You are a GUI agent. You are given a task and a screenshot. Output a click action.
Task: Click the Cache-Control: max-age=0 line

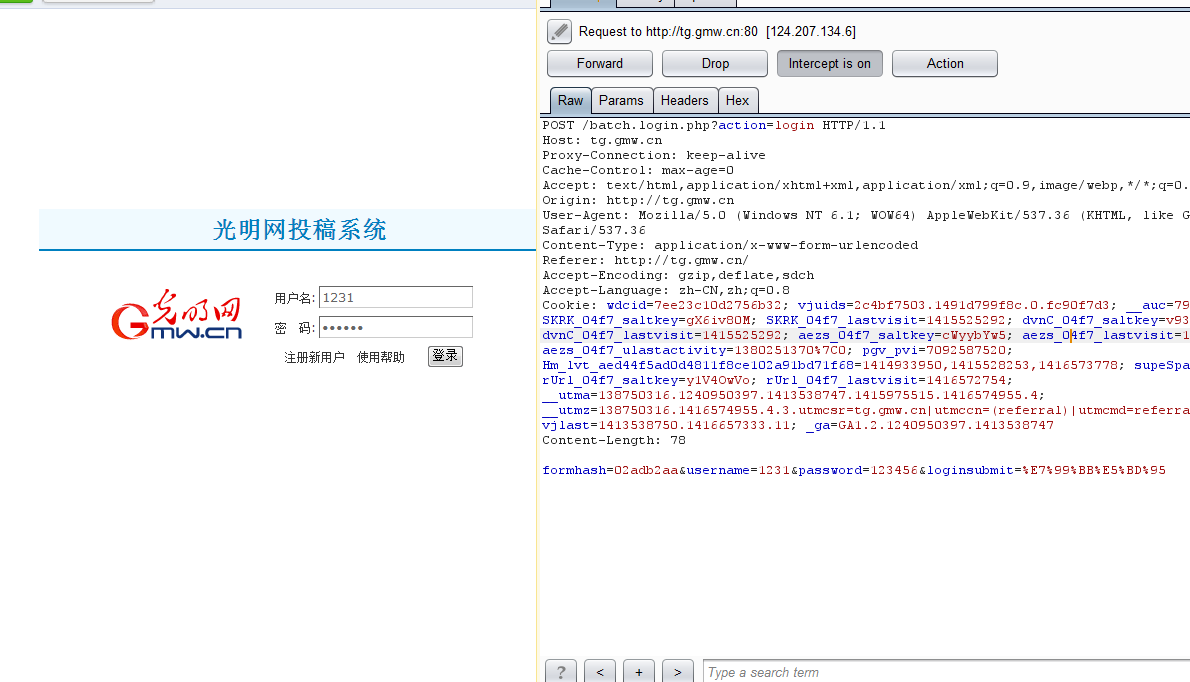click(x=638, y=171)
